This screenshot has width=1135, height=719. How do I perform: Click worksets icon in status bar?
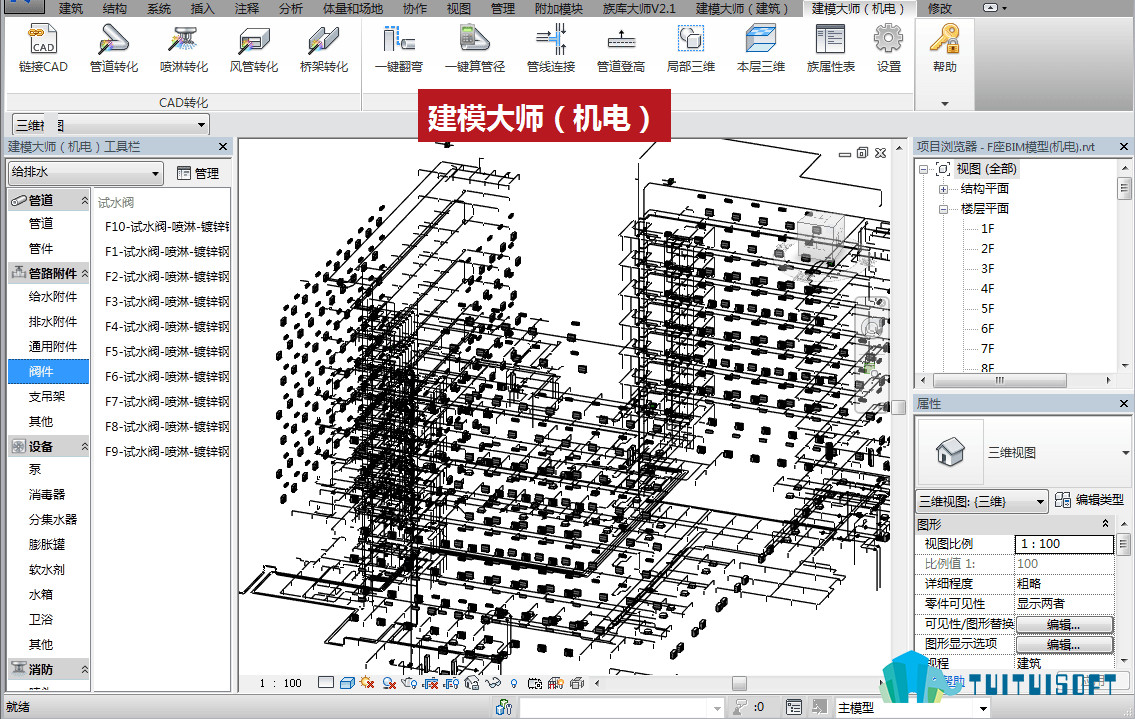click(x=504, y=707)
